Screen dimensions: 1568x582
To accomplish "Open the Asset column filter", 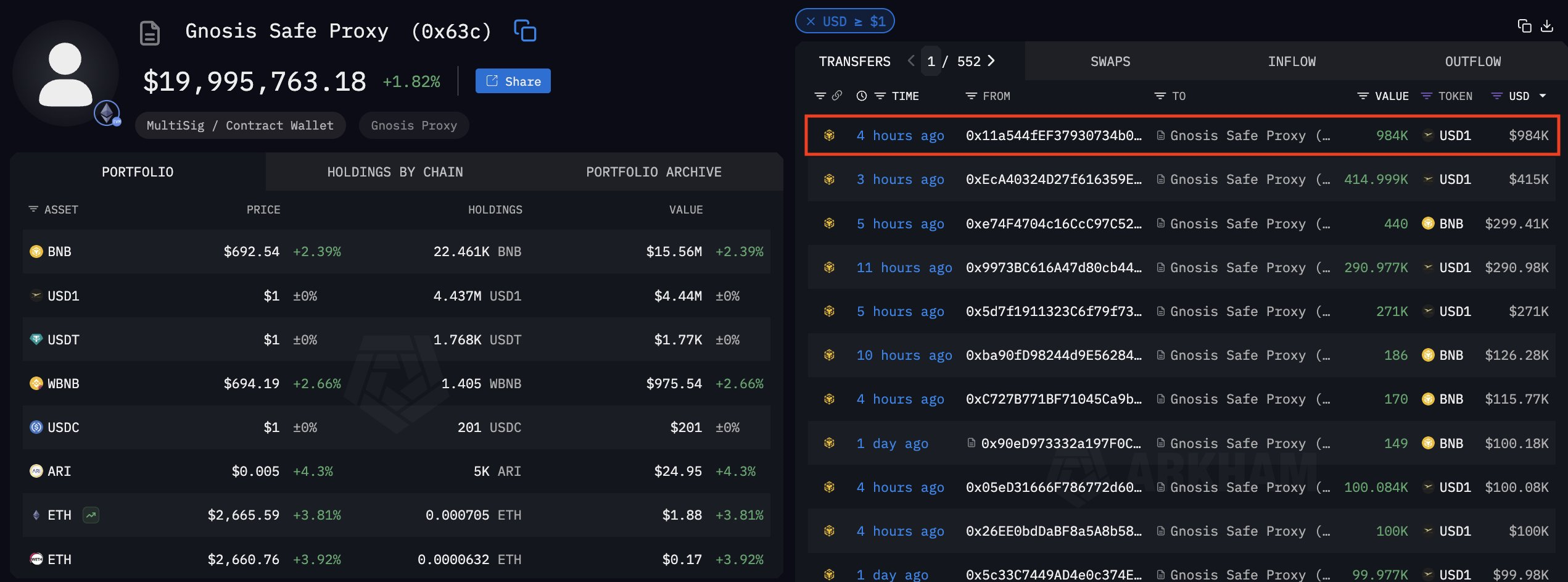I will point(33,209).
